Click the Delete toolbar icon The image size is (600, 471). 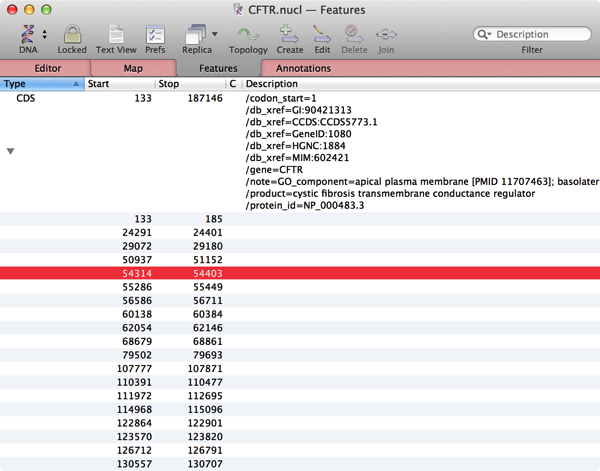(x=354, y=34)
